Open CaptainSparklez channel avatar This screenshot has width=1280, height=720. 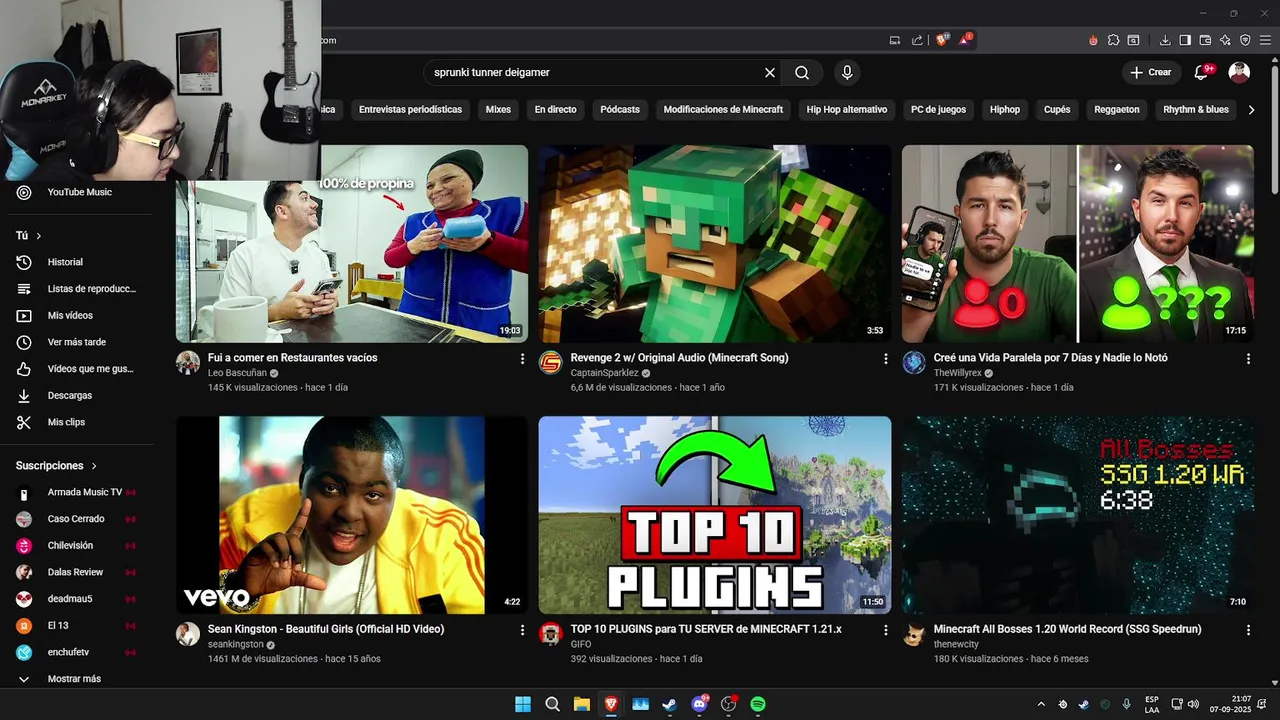[x=550, y=363]
